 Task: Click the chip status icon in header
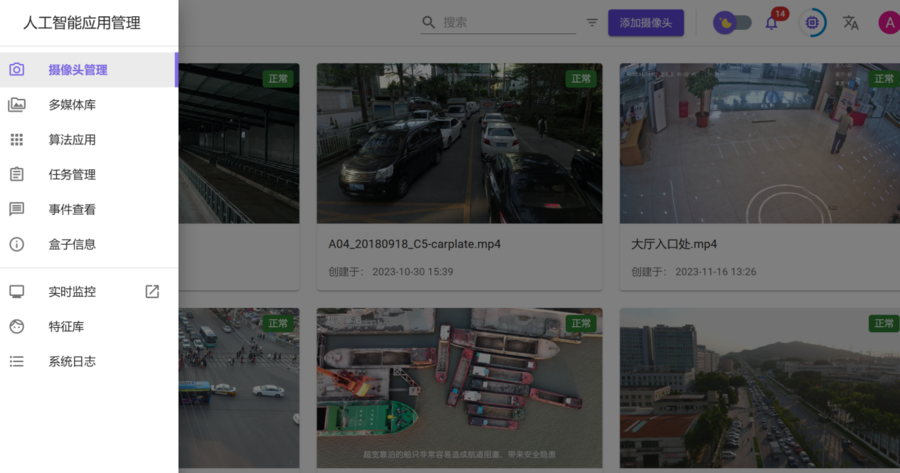(812, 22)
